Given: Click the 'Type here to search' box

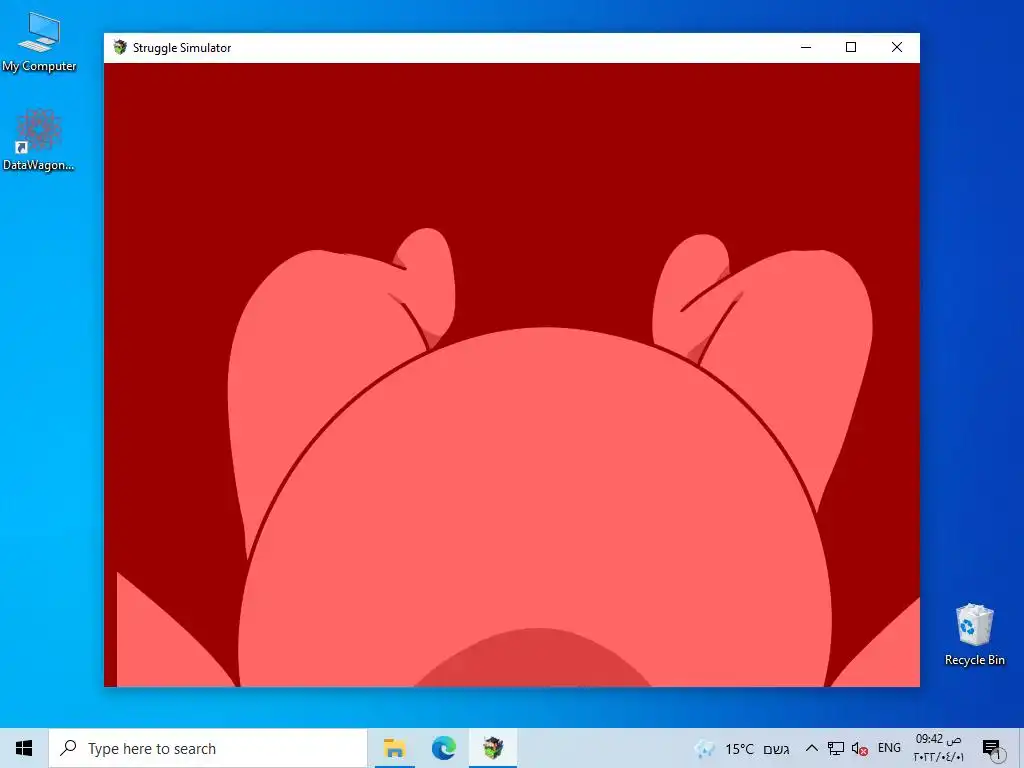Looking at the screenshot, I should tap(208, 748).
